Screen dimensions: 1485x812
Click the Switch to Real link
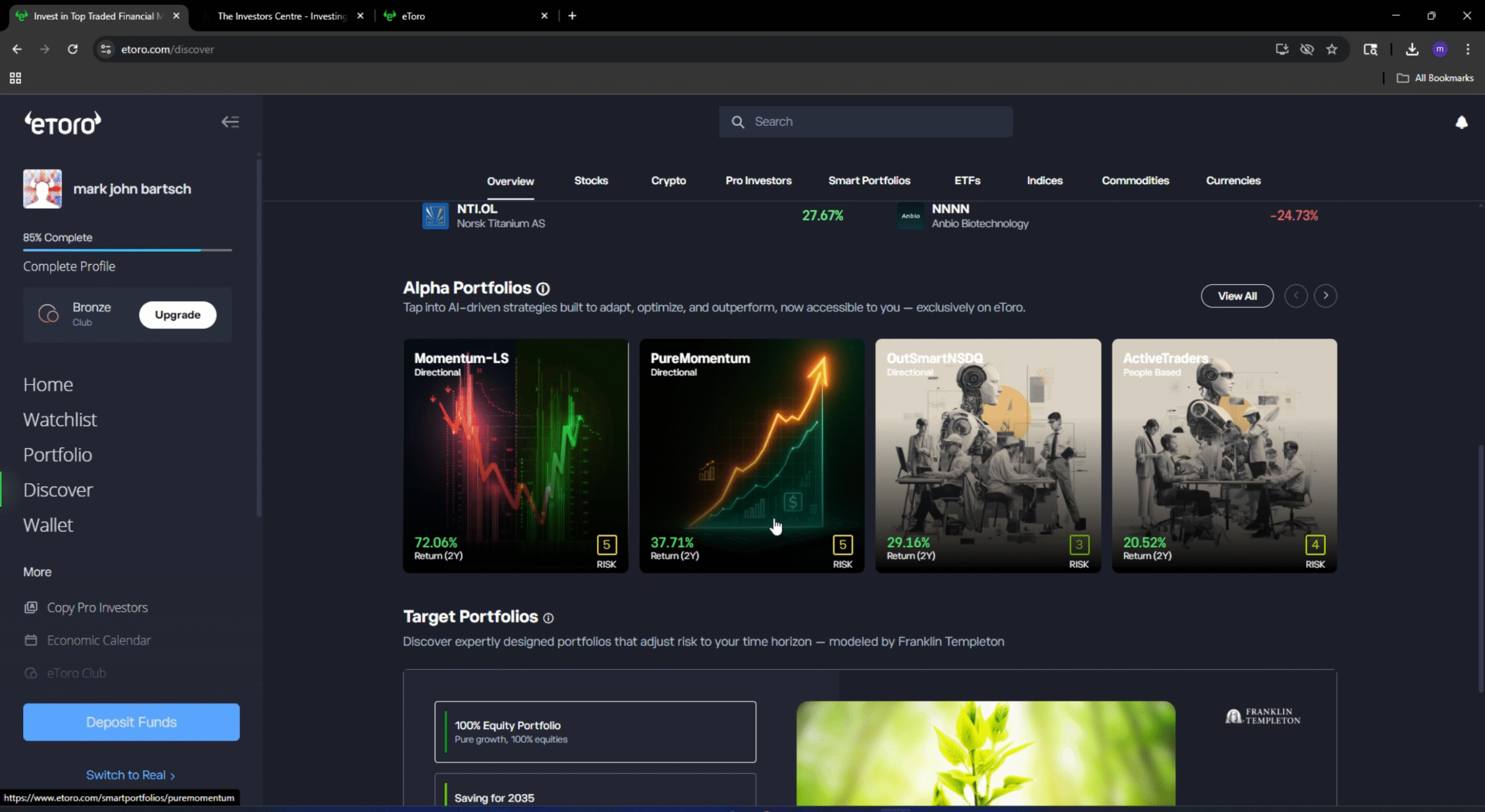pos(131,775)
